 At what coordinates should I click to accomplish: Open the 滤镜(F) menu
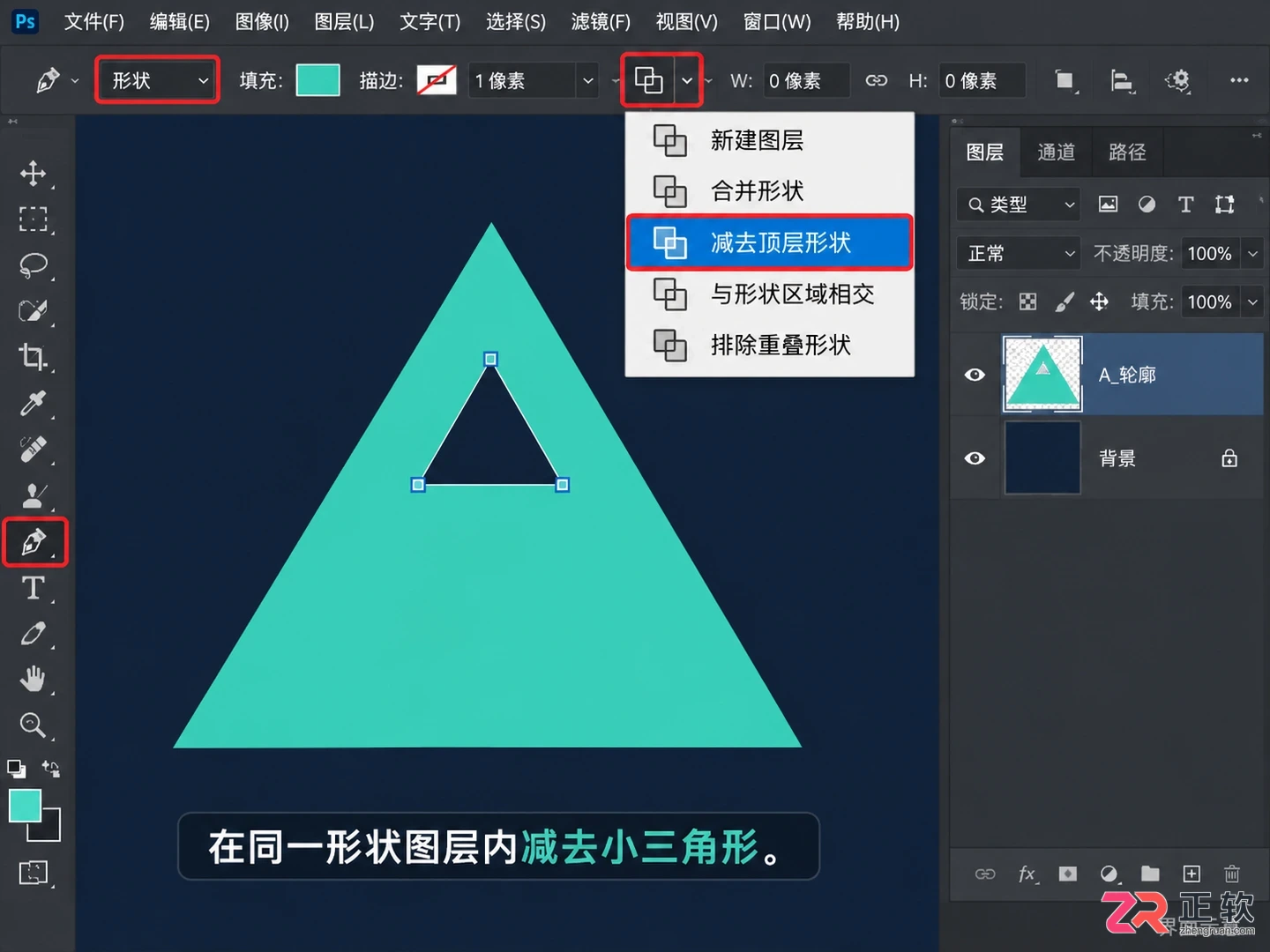[601, 22]
